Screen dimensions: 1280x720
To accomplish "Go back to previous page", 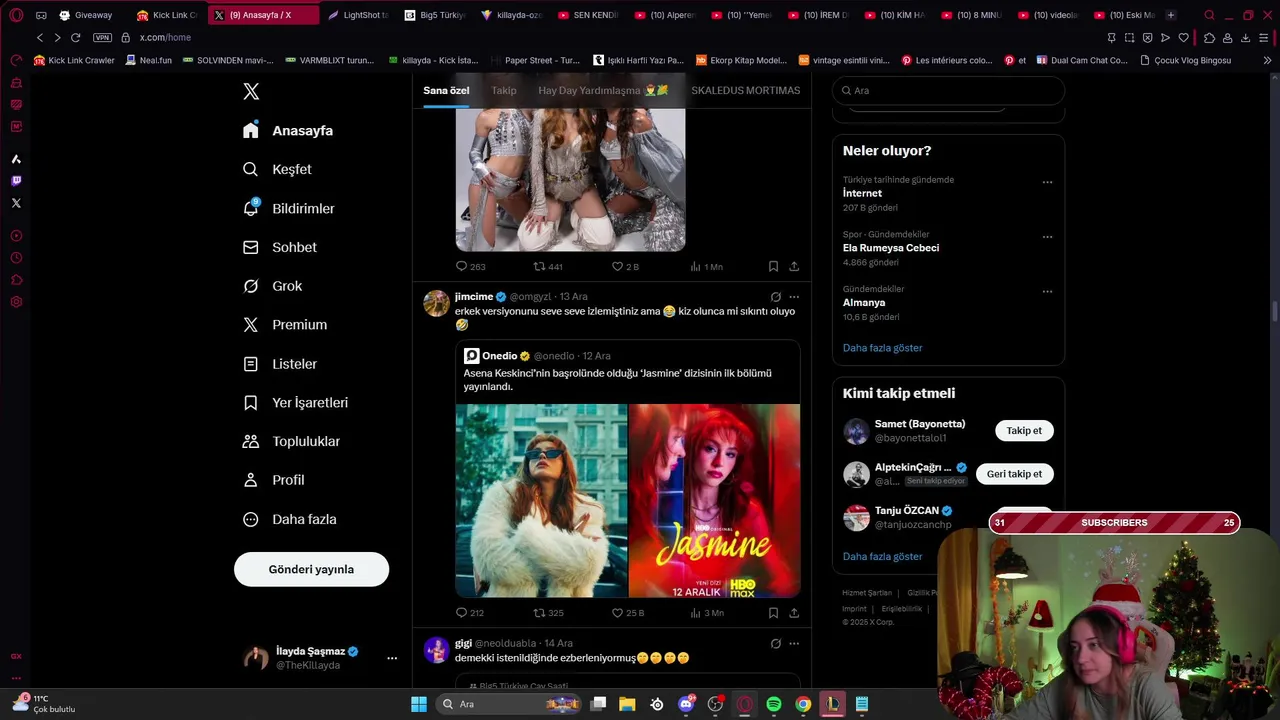I will [x=40, y=37].
